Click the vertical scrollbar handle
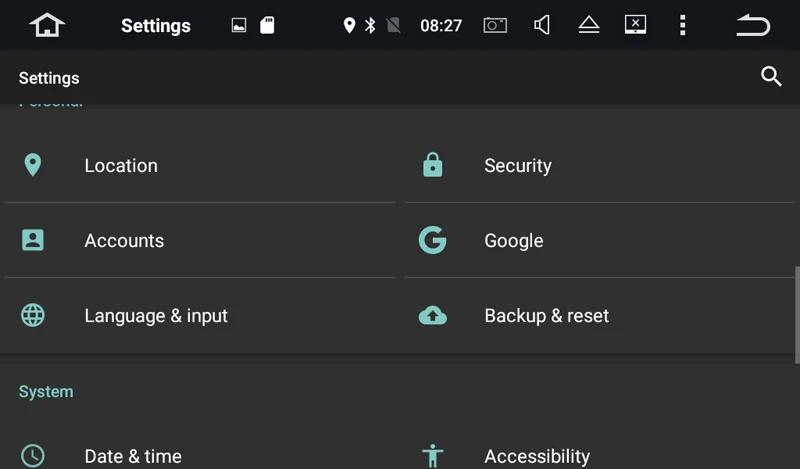 point(797,315)
